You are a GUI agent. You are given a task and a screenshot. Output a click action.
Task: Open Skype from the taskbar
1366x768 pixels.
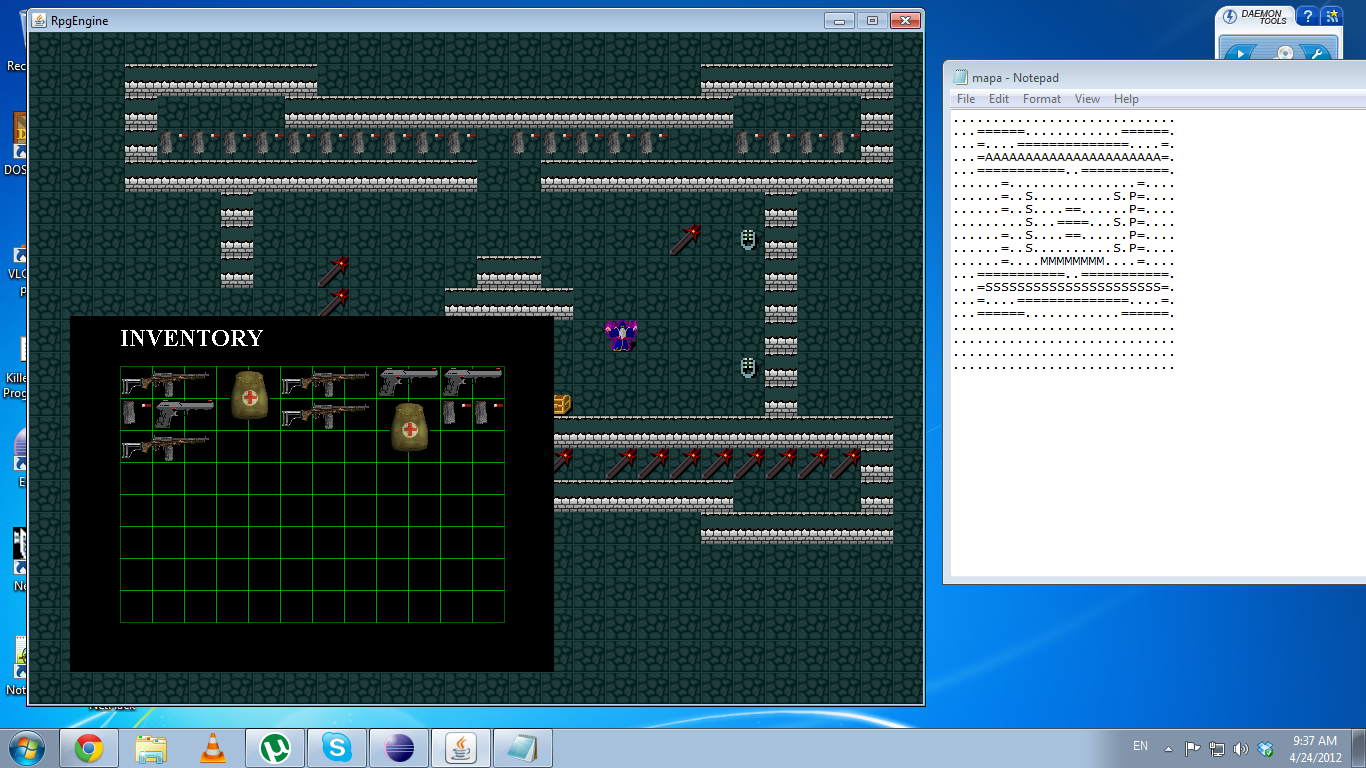(336, 748)
